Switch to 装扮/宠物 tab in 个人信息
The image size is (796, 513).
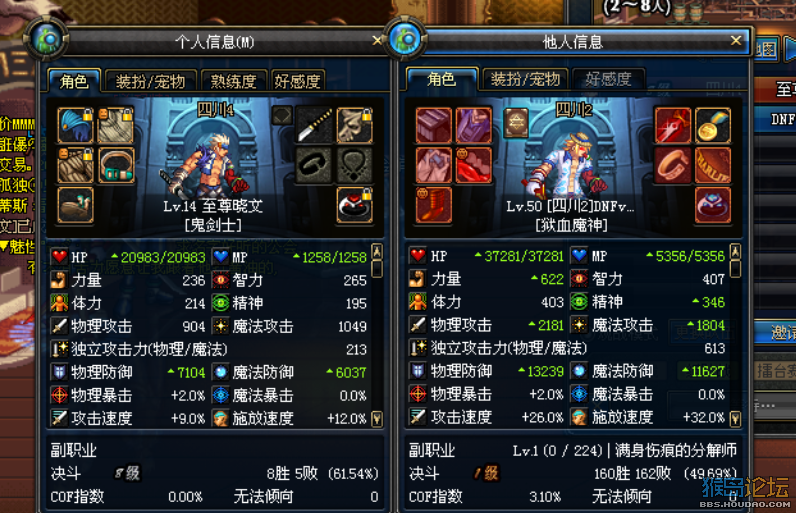[x=150, y=81]
